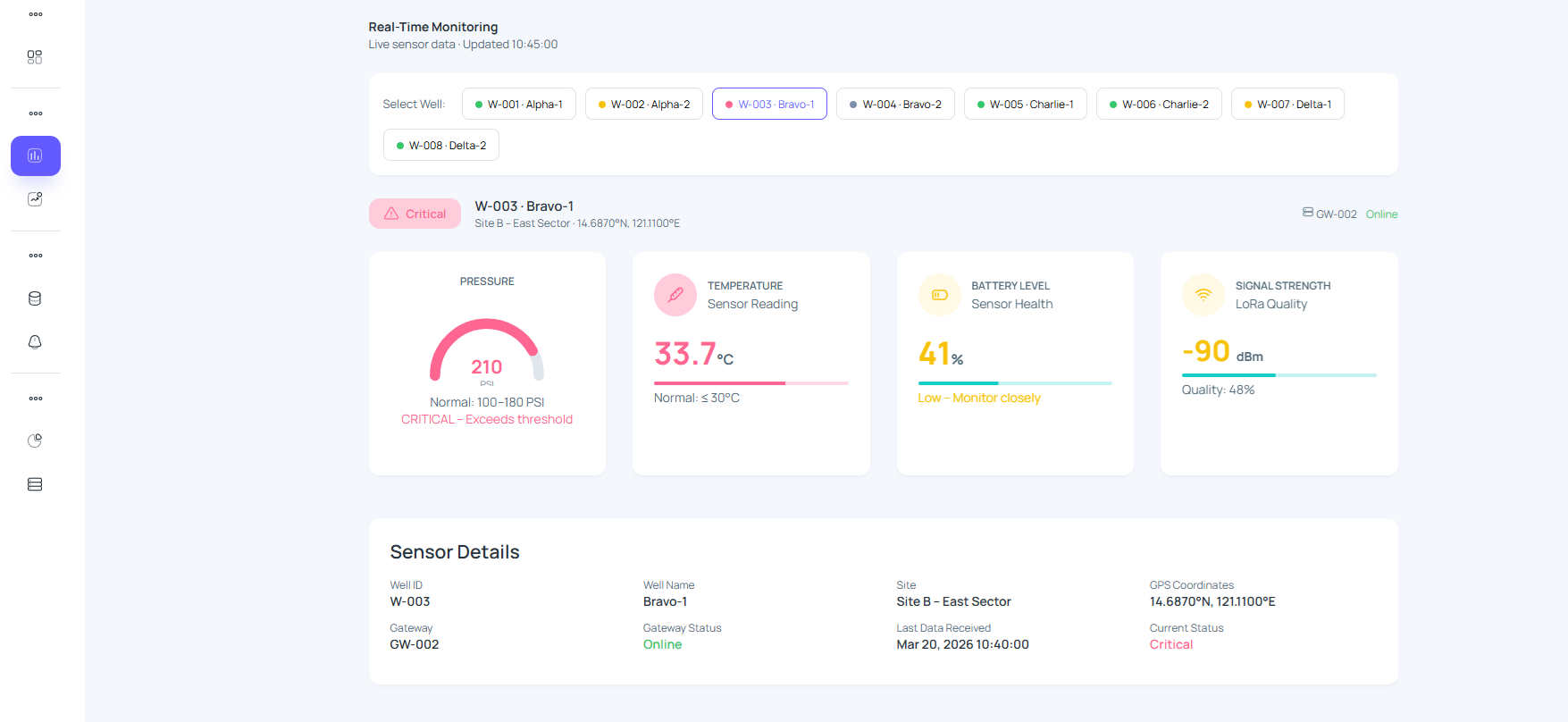Click the active bar chart monitoring icon
1568x722 pixels.
(x=35, y=155)
